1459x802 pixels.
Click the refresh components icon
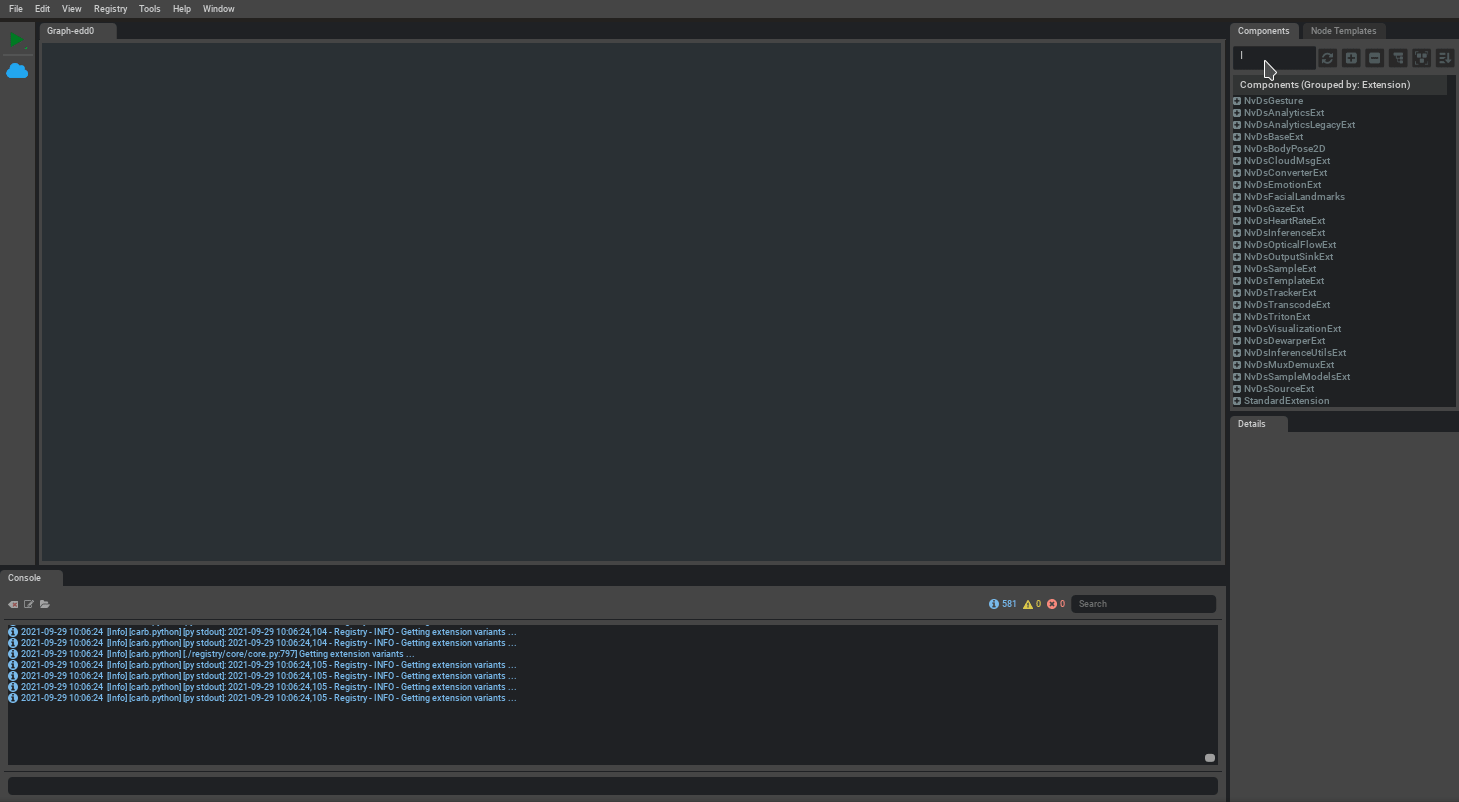[1327, 59]
